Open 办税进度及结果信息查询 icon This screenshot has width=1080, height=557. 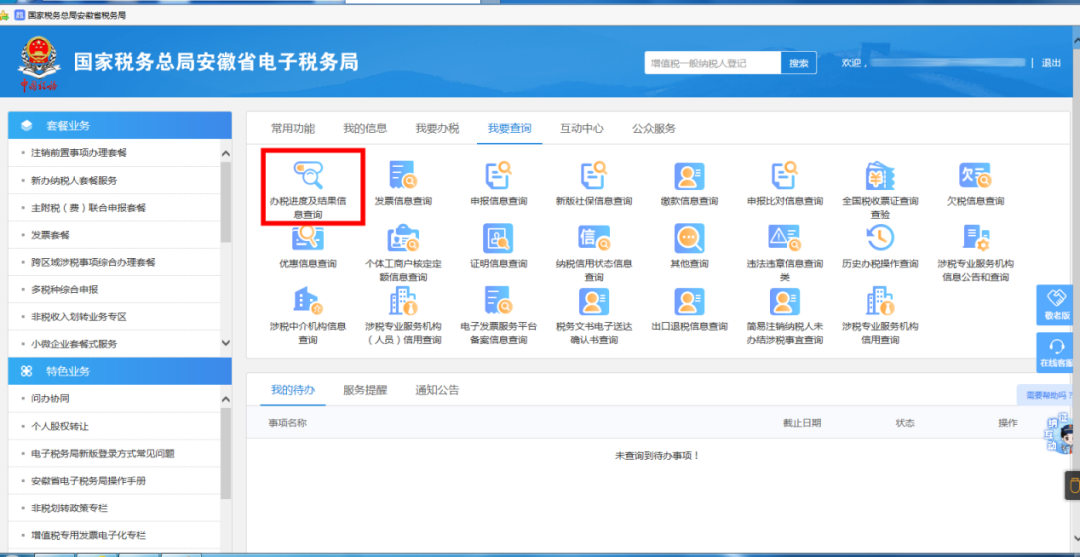point(308,175)
